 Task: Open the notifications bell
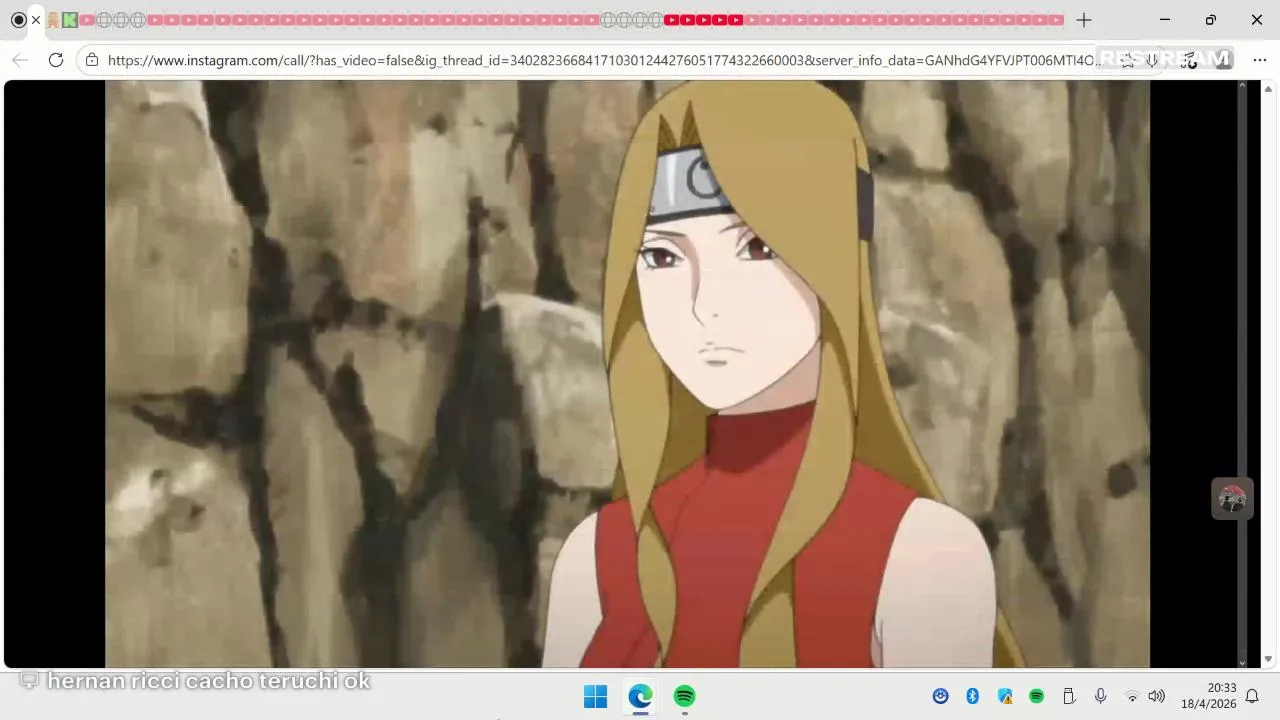point(1252,696)
